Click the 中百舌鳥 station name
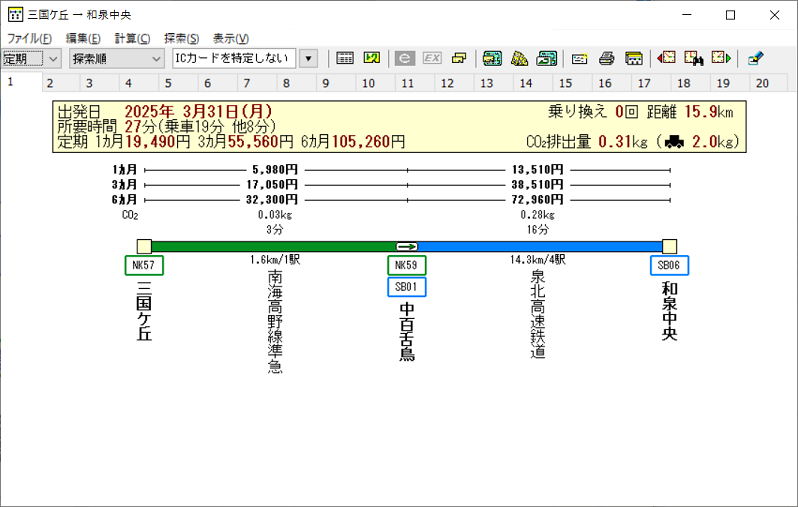The width and height of the screenshot is (798, 507). (x=407, y=332)
